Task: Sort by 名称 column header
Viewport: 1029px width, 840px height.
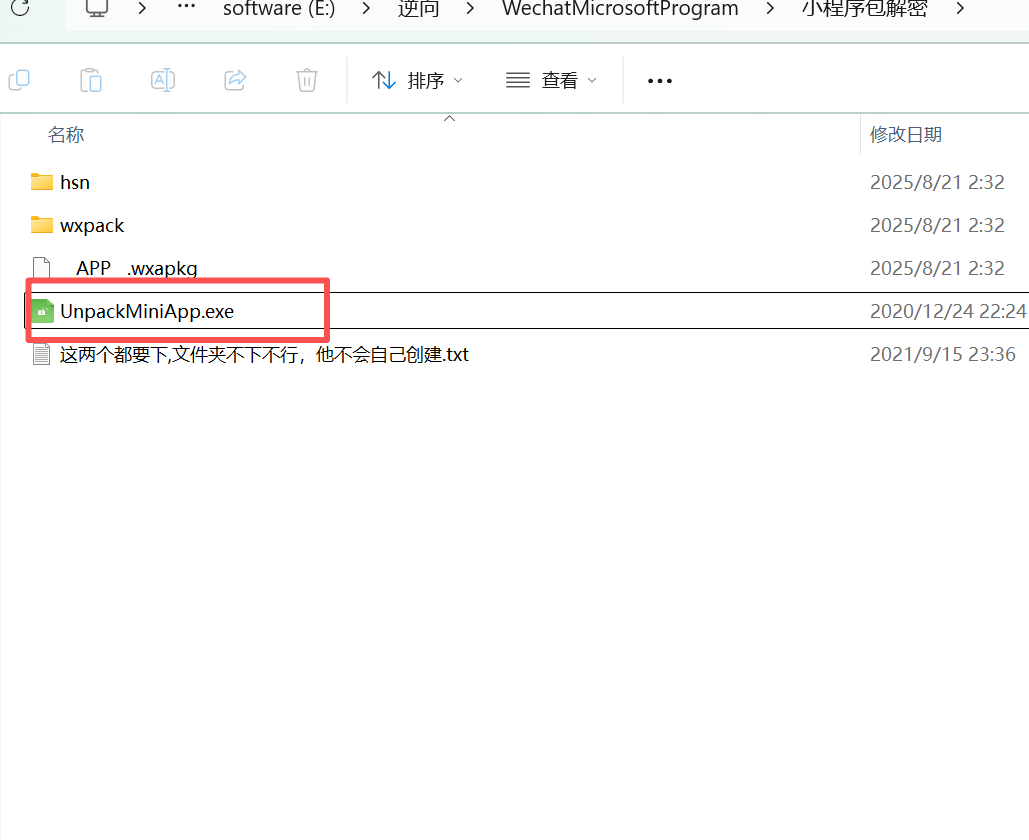Action: [x=66, y=135]
